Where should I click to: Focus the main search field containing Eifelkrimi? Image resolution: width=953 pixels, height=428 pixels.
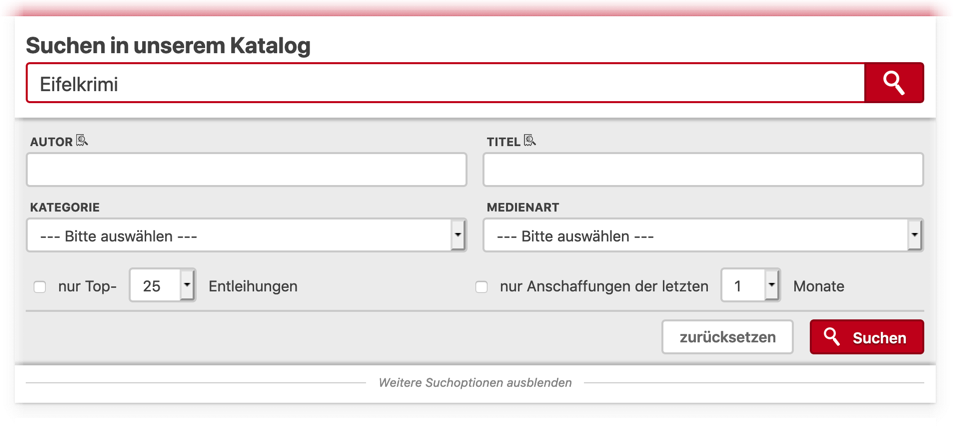445,83
